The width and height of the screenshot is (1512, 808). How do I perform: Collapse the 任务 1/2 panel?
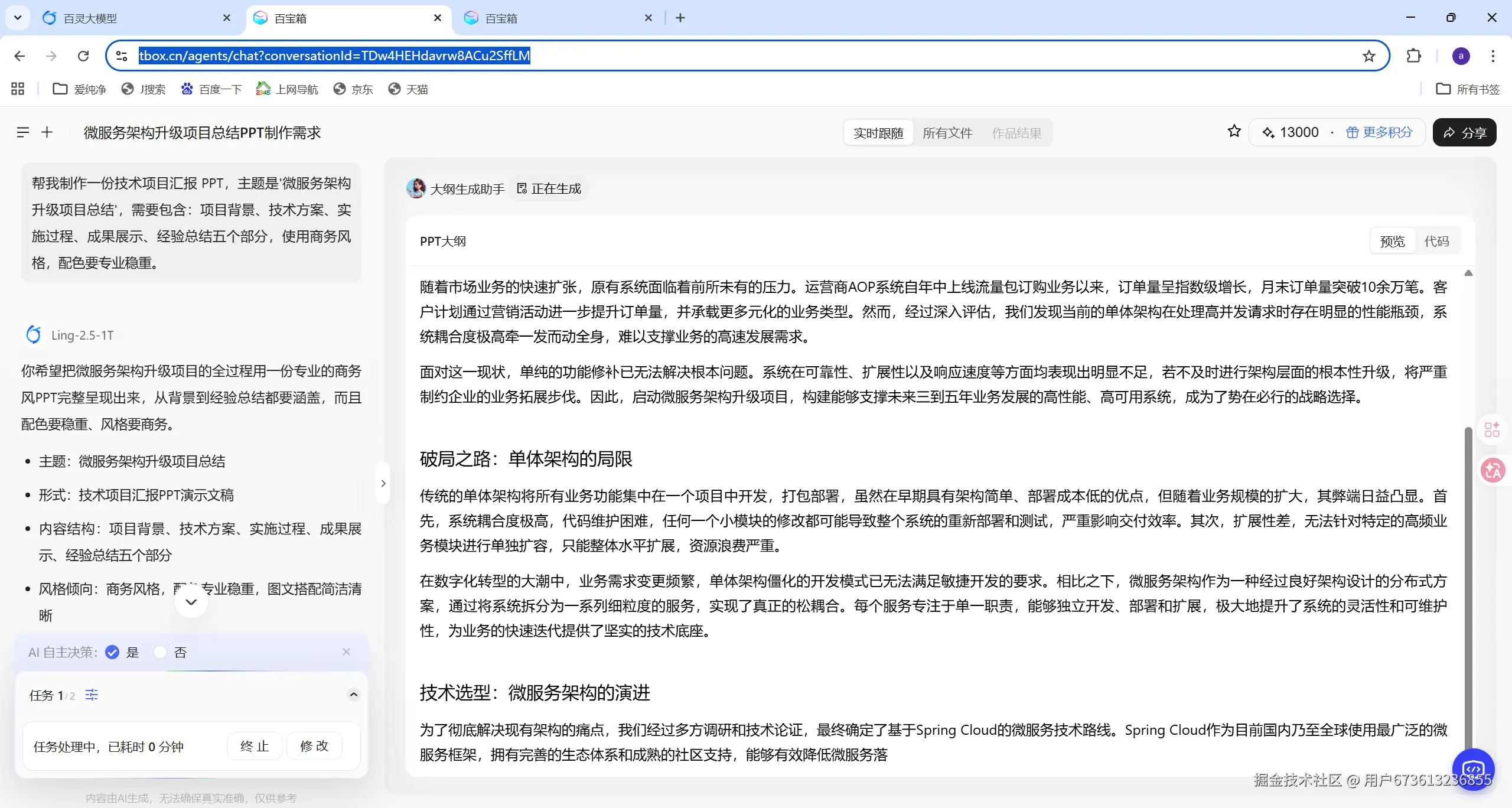tap(353, 695)
